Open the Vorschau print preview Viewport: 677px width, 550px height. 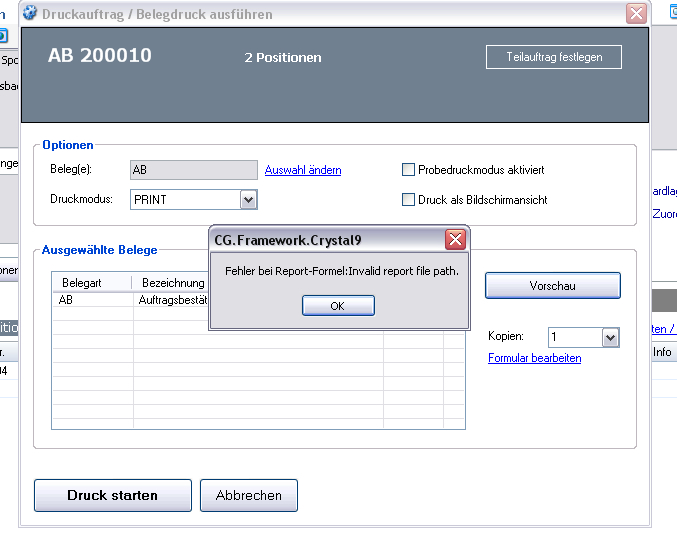click(x=552, y=286)
